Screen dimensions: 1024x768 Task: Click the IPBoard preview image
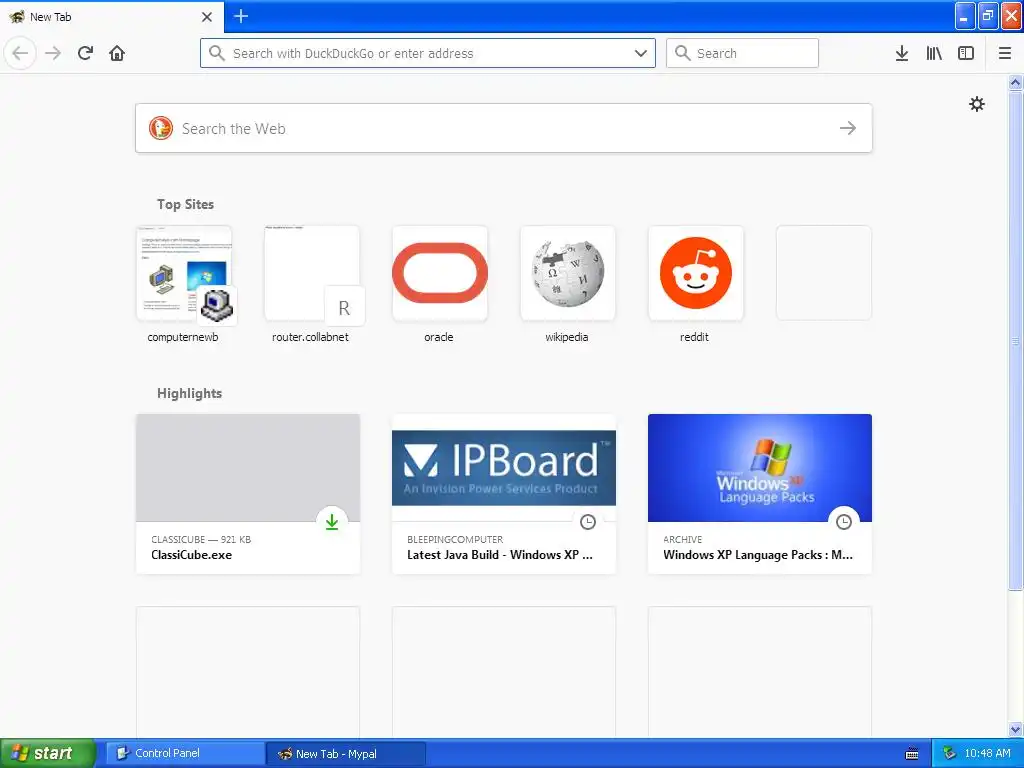[x=504, y=468]
